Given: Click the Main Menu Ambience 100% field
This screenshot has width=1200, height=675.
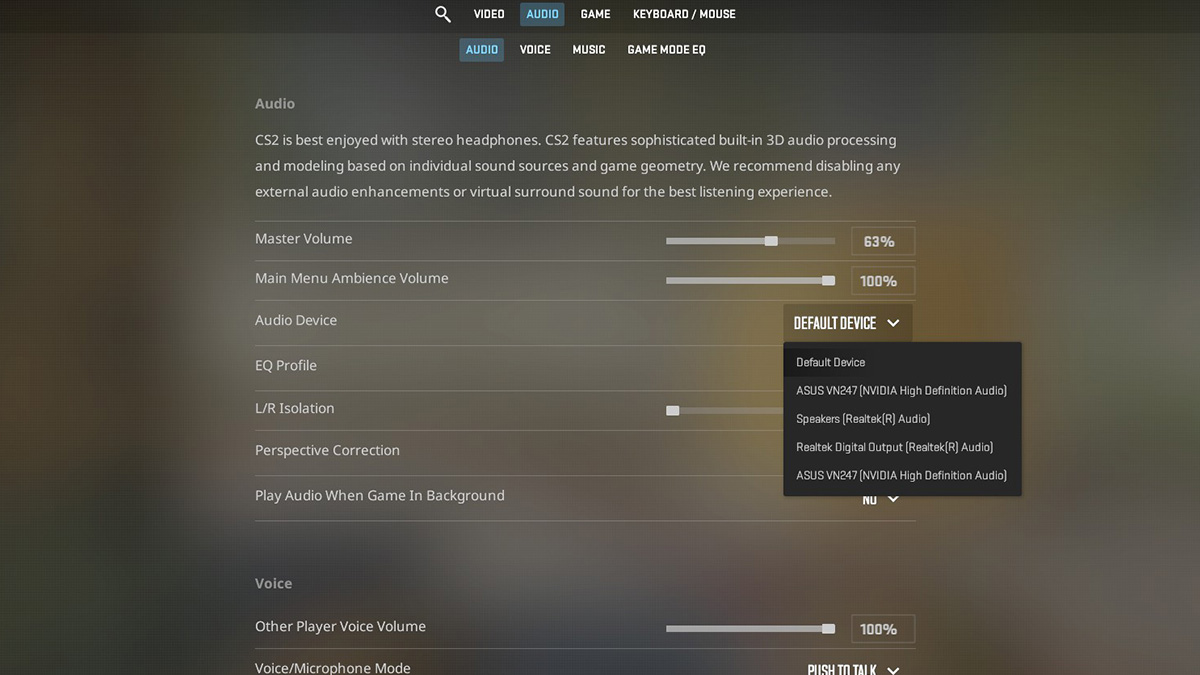Looking at the screenshot, I should coord(882,281).
